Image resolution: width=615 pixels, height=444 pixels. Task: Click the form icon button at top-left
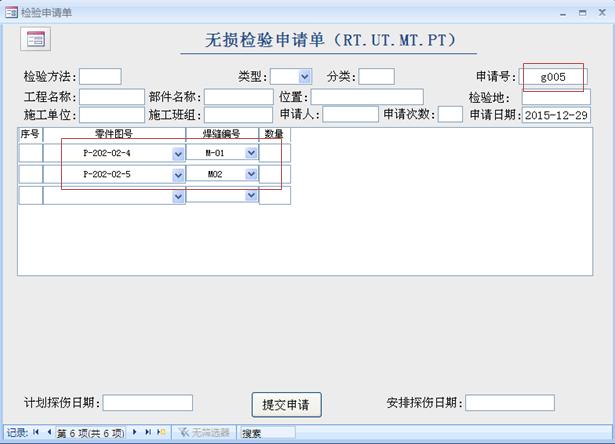pos(35,38)
